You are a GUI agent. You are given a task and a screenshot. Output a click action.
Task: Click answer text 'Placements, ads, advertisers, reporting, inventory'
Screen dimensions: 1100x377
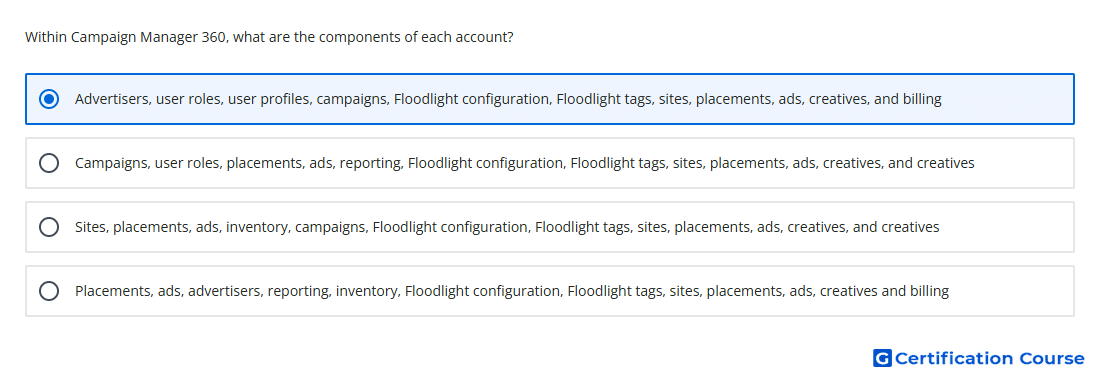click(x=236, y=291)
